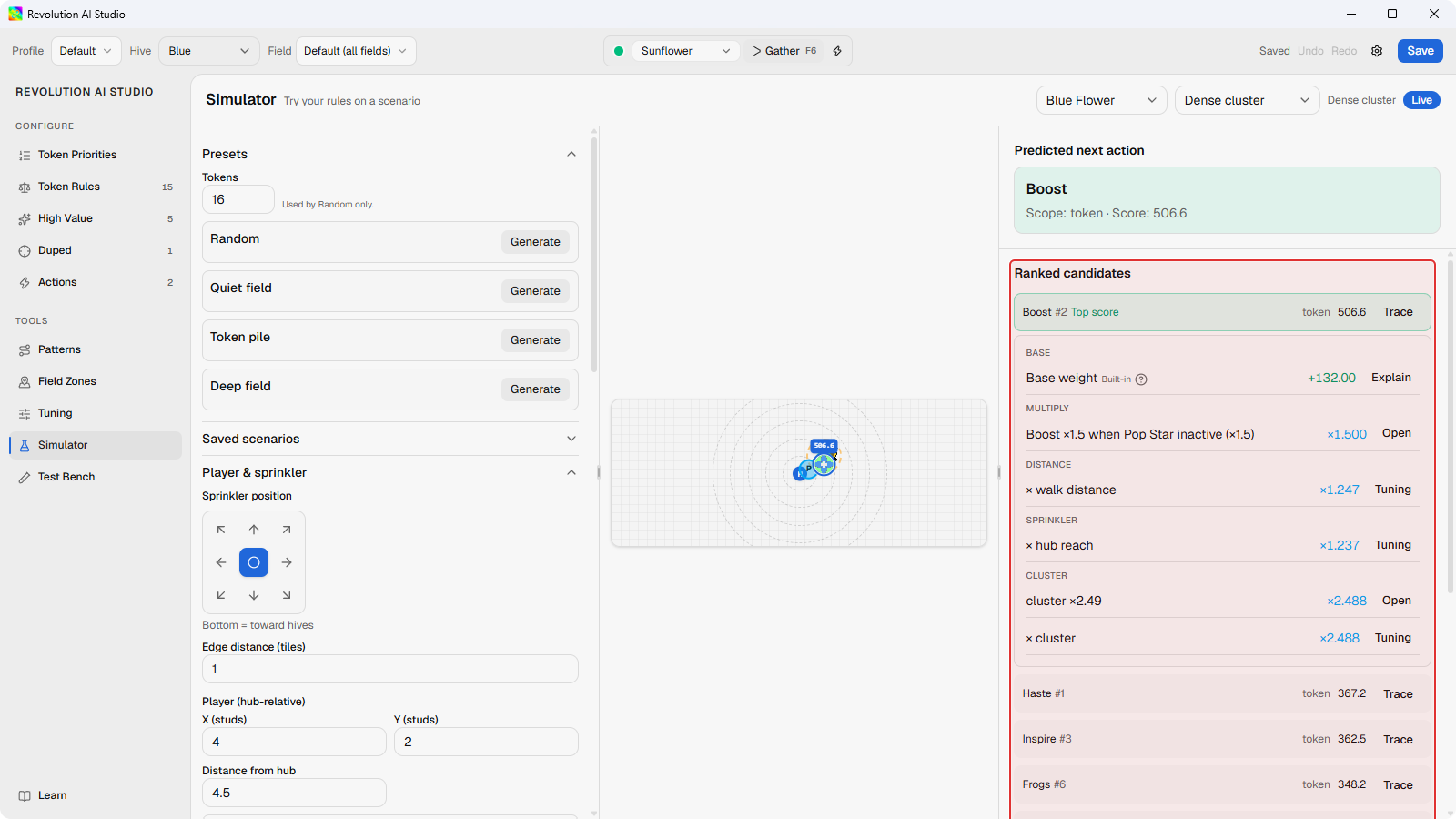Click Tuning link for walk distance

[1393, 490]
